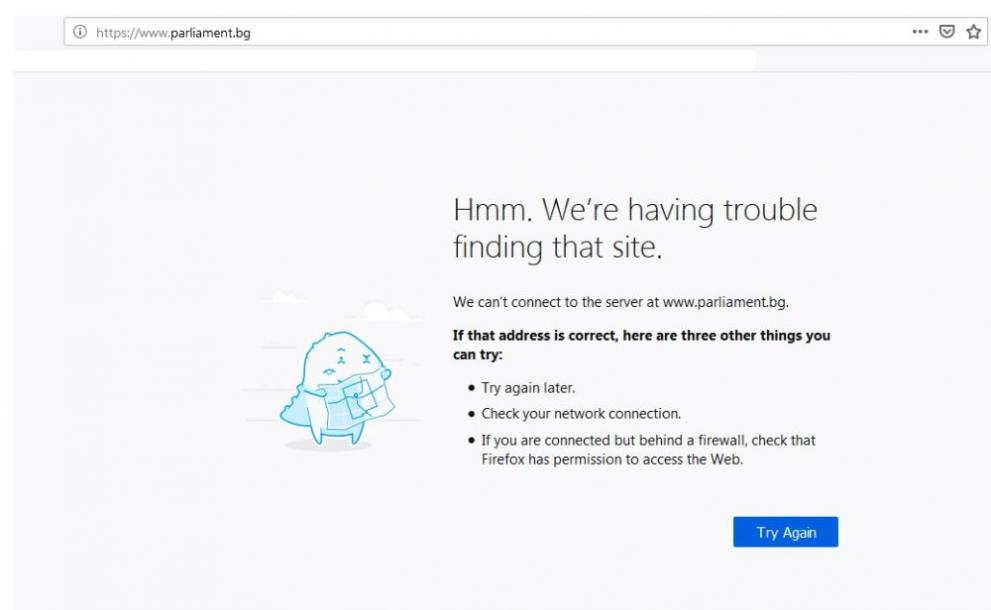Screen dimensions: 991x610
Task: Open the page actions three-dot menu
Action: [x=920, y=32]
